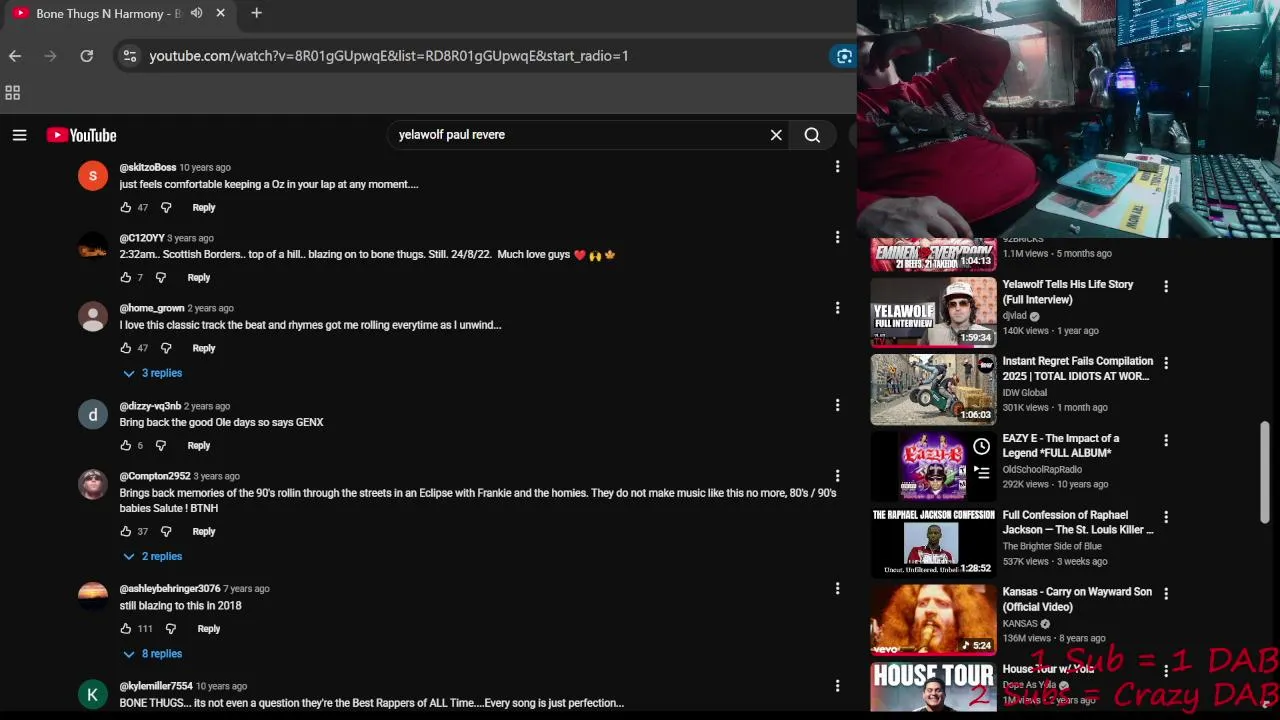Clear the search box with X icon
This screenshot has height=720, width=1280.
[776, 135]
